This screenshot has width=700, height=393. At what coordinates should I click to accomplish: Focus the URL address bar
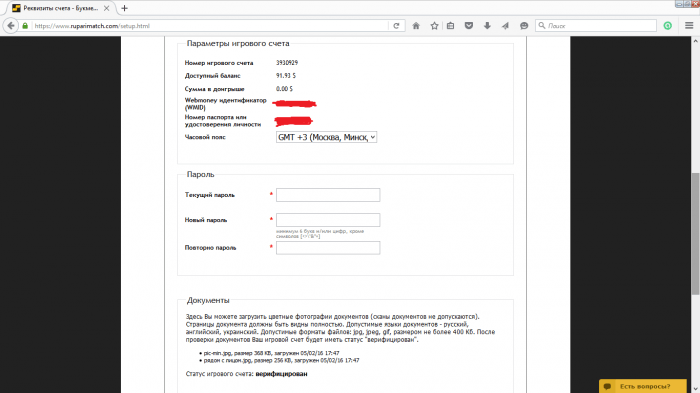click(x=210, y=26)
